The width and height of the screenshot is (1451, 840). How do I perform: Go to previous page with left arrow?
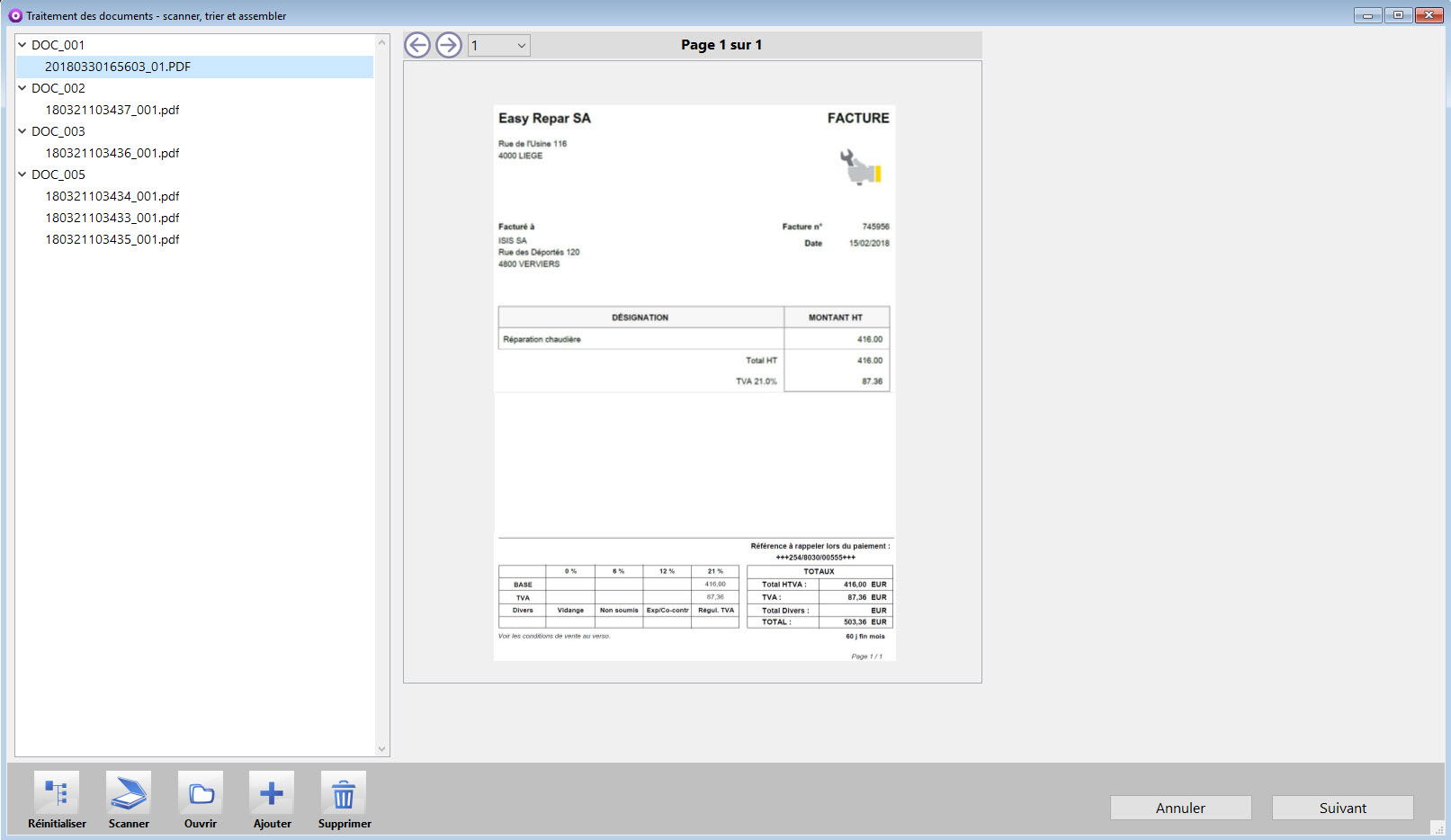pos(417,45)
